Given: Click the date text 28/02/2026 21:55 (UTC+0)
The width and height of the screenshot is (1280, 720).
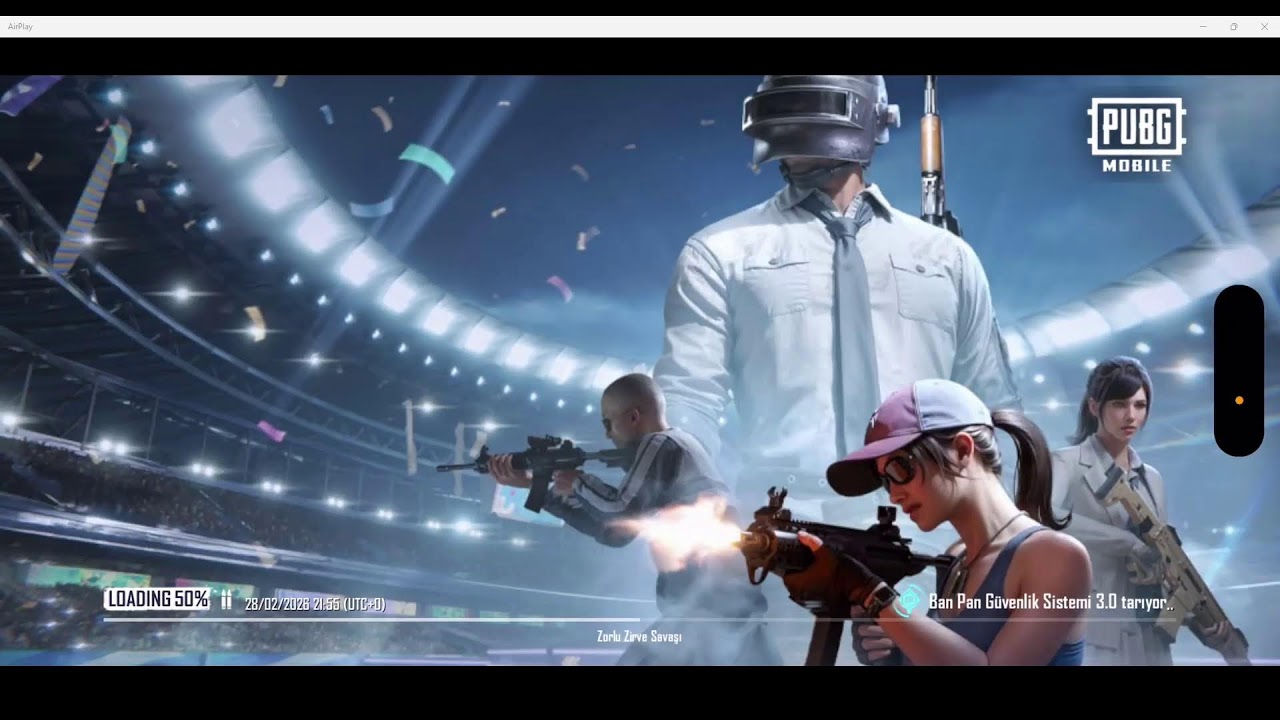Looking at the screenshot, I should [315, 604].
